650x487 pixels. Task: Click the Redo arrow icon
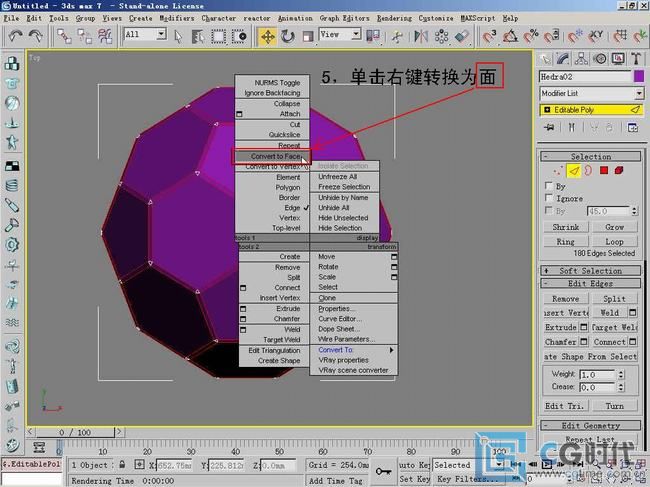pyautogui.click(x=36, y=36)
